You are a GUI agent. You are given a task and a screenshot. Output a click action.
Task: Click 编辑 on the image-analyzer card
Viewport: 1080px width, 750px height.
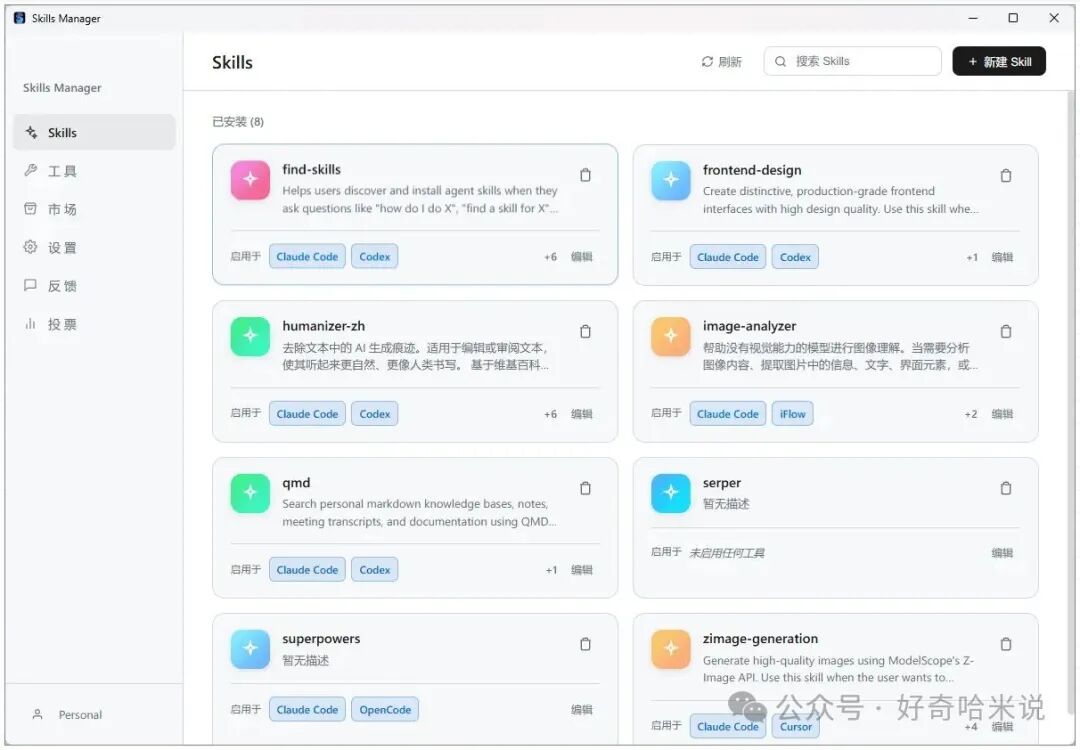1002,414
